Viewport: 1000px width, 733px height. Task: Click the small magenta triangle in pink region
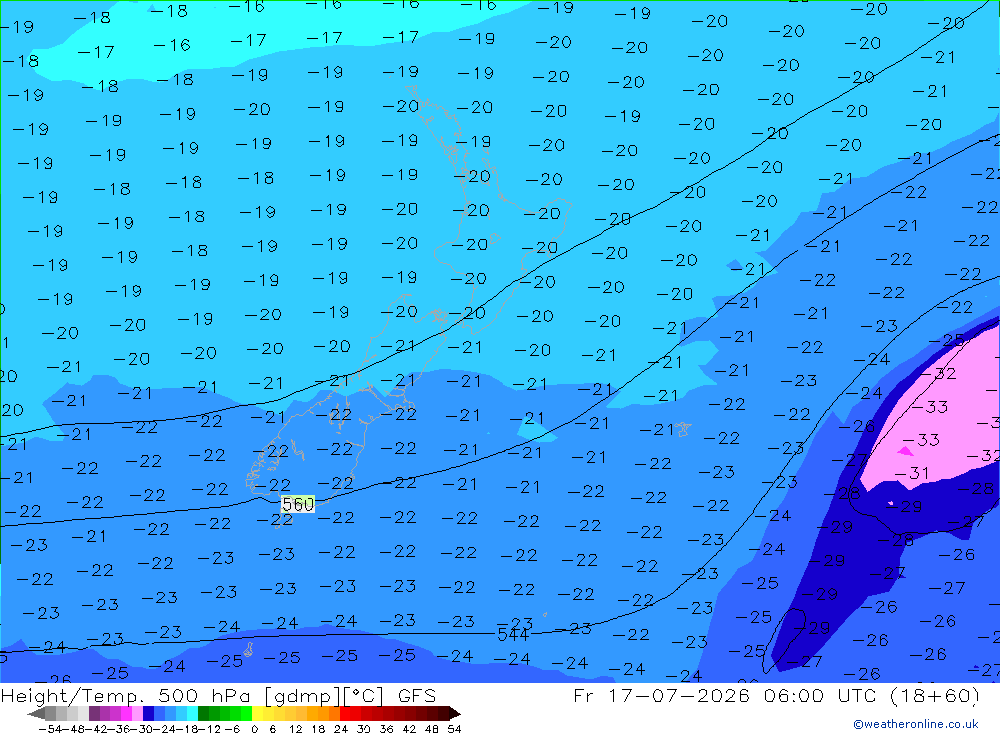[x=905, y=451]
